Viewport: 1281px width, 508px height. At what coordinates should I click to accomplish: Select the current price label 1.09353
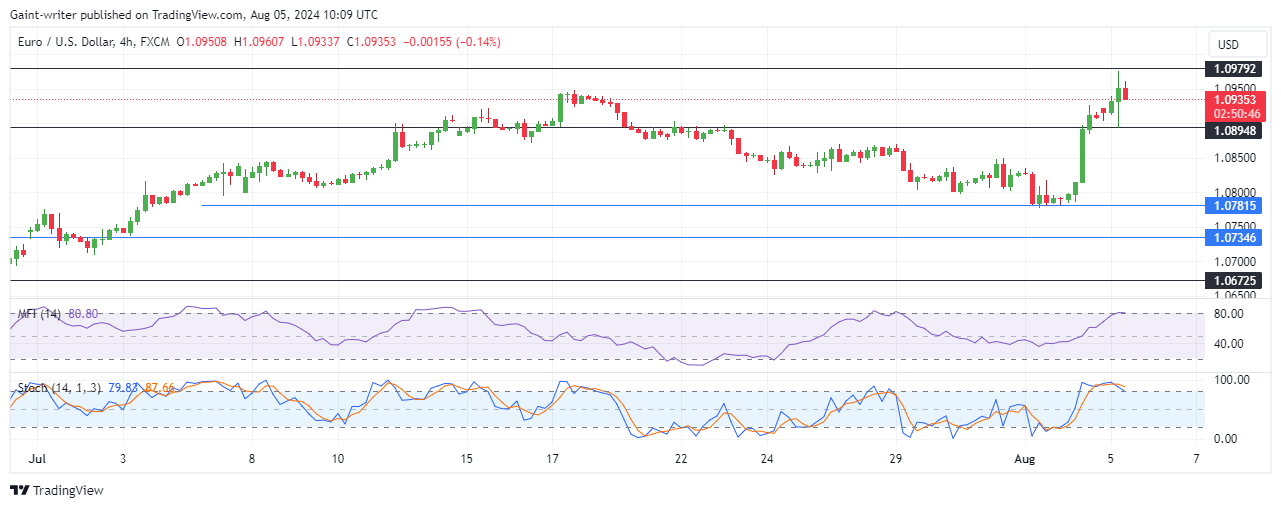(x=1235, y=100)
